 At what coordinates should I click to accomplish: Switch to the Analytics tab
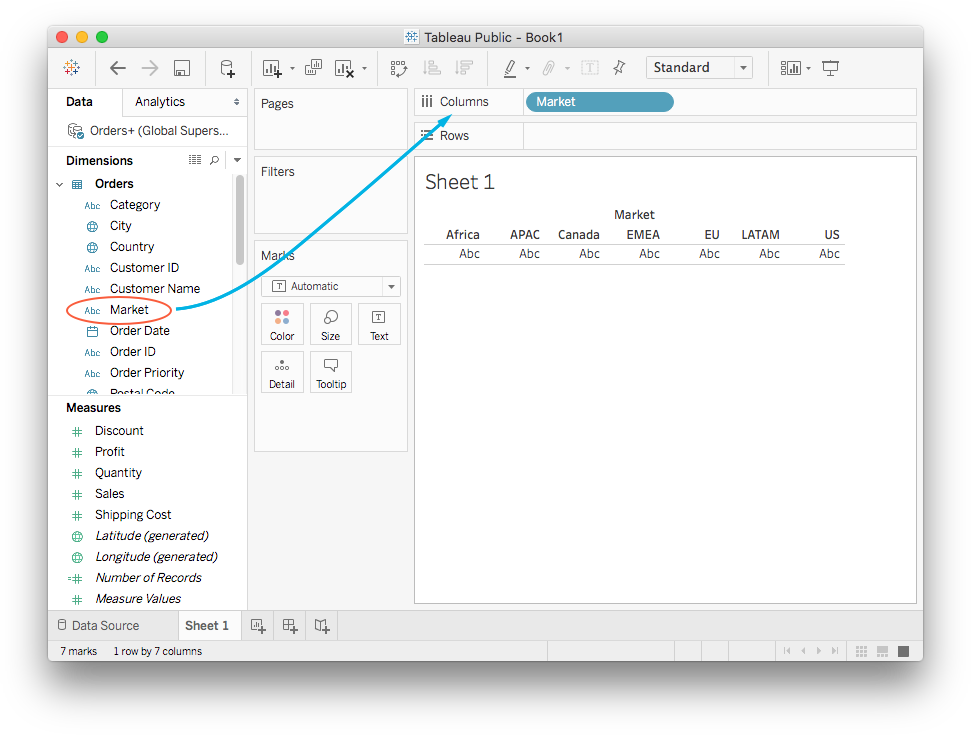[x=160, y=102]
